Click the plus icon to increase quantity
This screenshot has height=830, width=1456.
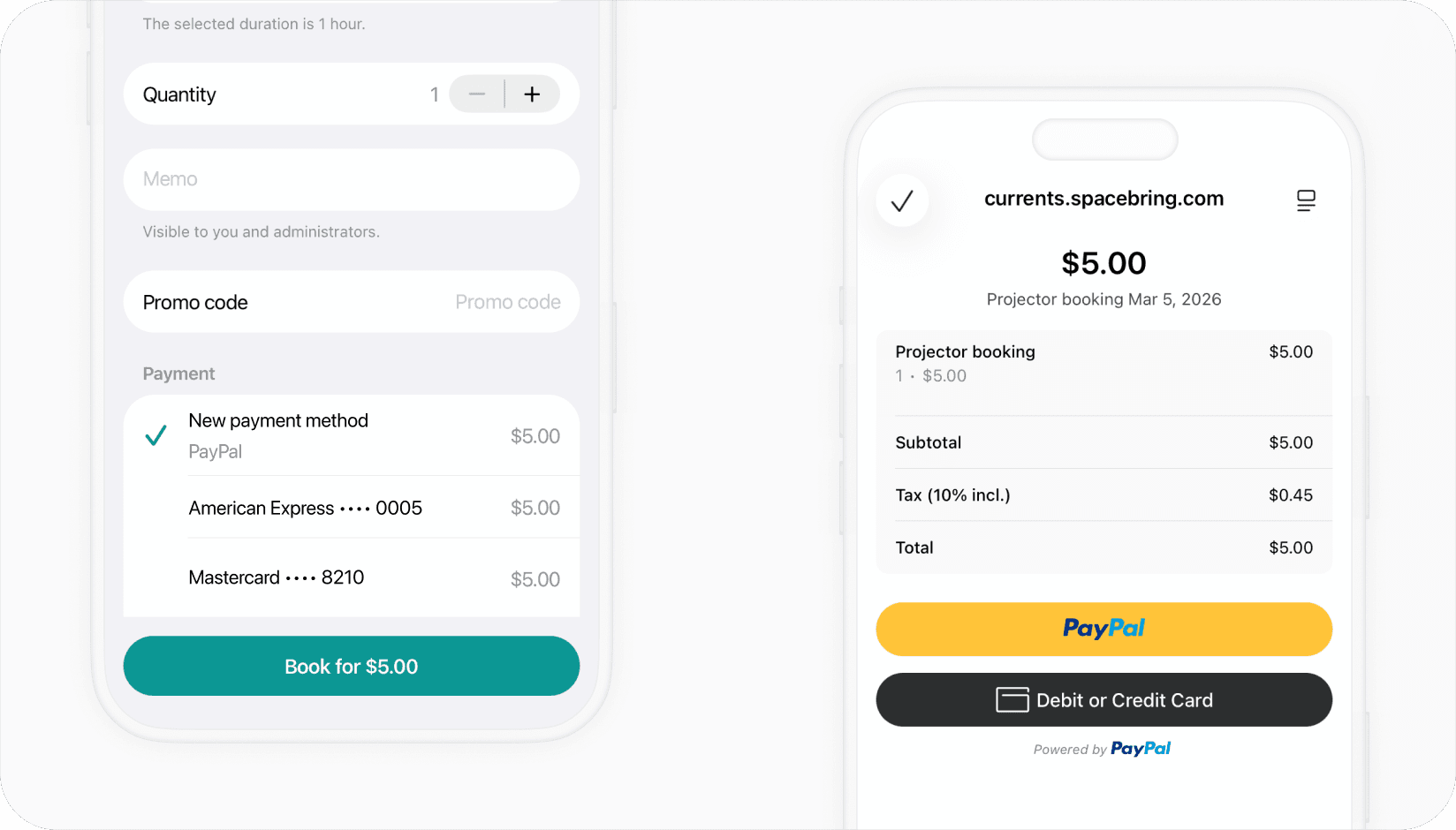532,94
